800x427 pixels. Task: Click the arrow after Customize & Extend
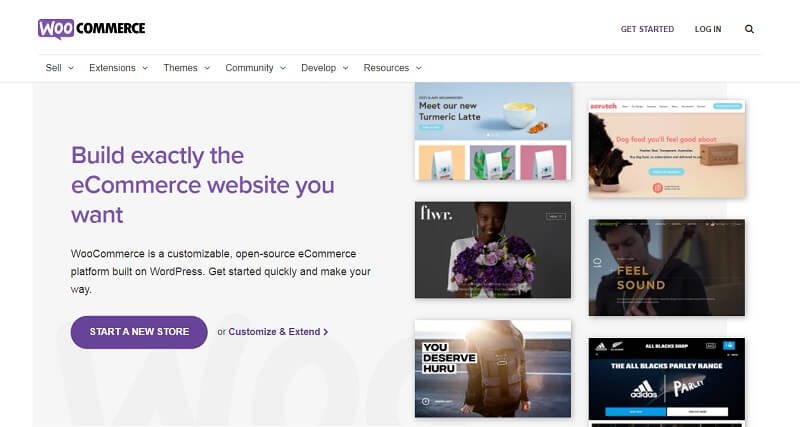coord(326,332)
